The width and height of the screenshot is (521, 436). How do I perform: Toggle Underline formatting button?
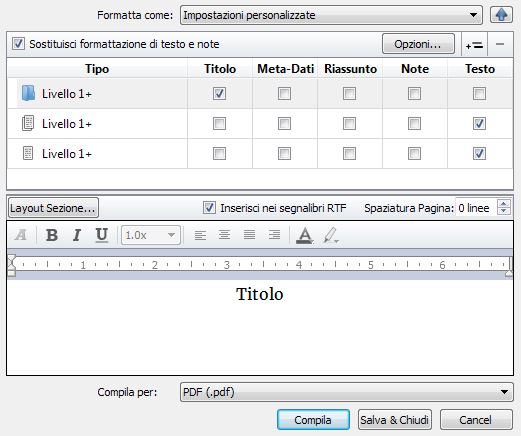tap(102, 235)
